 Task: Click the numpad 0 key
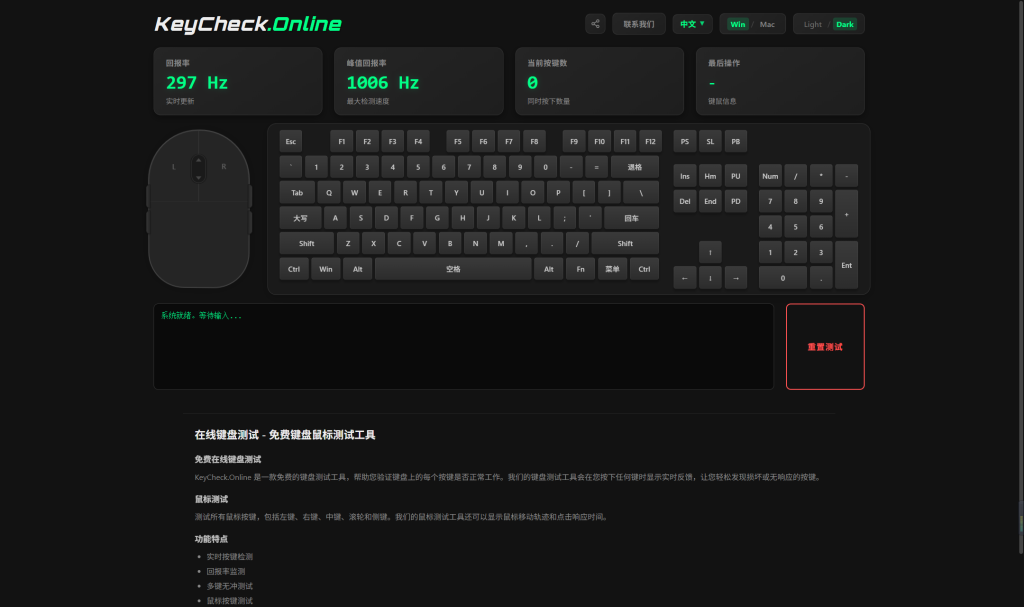pos(782,278)
